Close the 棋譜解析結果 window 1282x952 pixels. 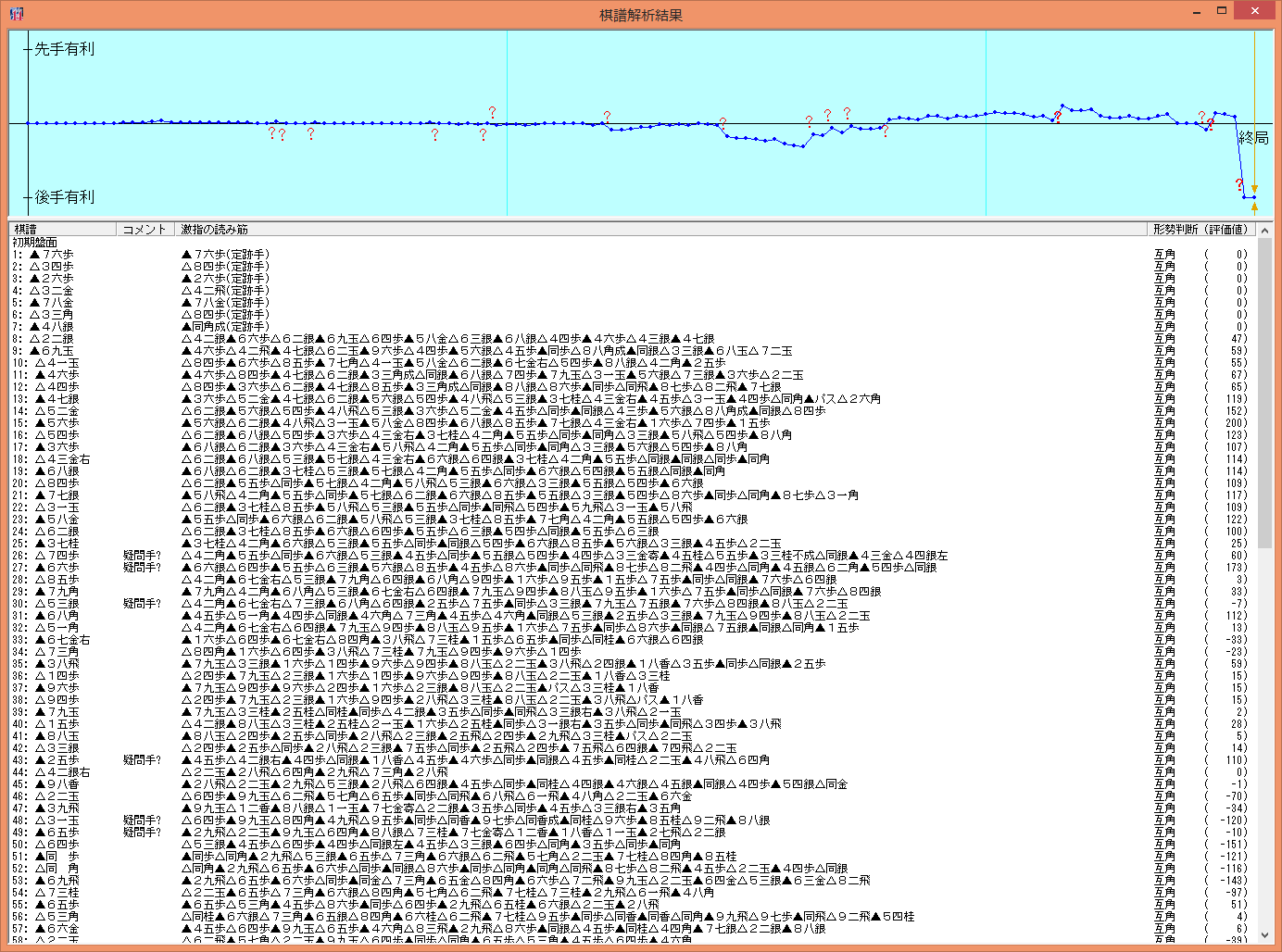pos(1255,11)
